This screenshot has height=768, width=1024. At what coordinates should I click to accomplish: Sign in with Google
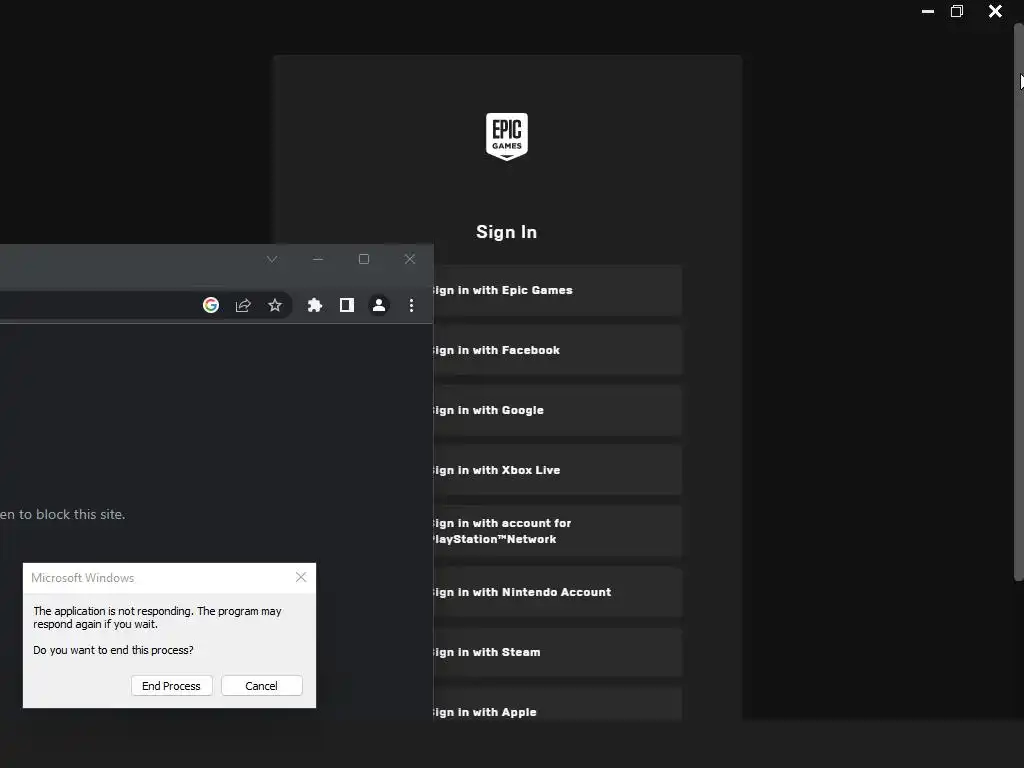[x=558, y=411]
